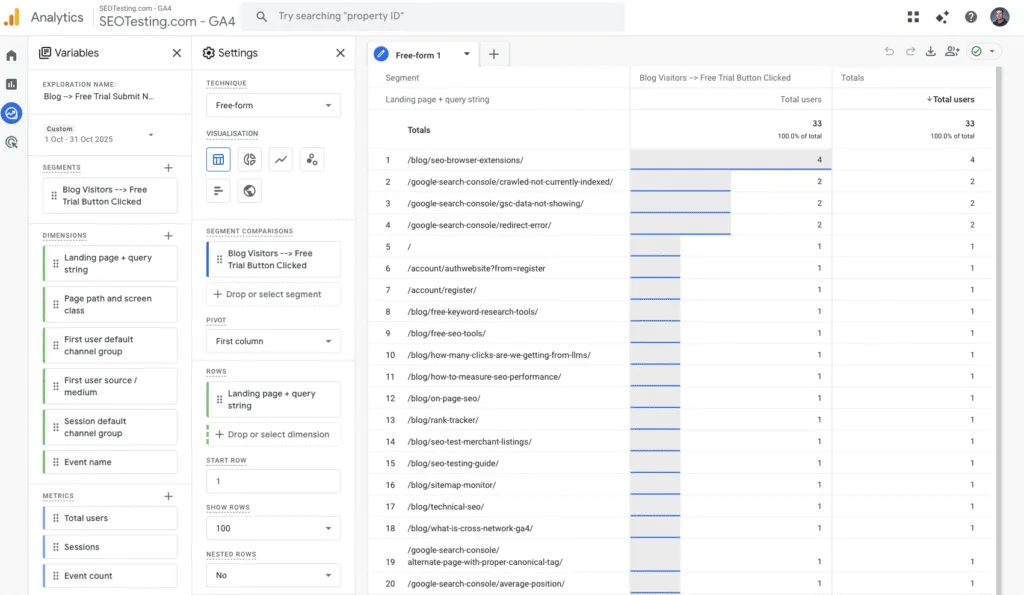This screenshot has height=595, width=1024.
Task: Switch to the Variables panel
Action: pos(68,52)
